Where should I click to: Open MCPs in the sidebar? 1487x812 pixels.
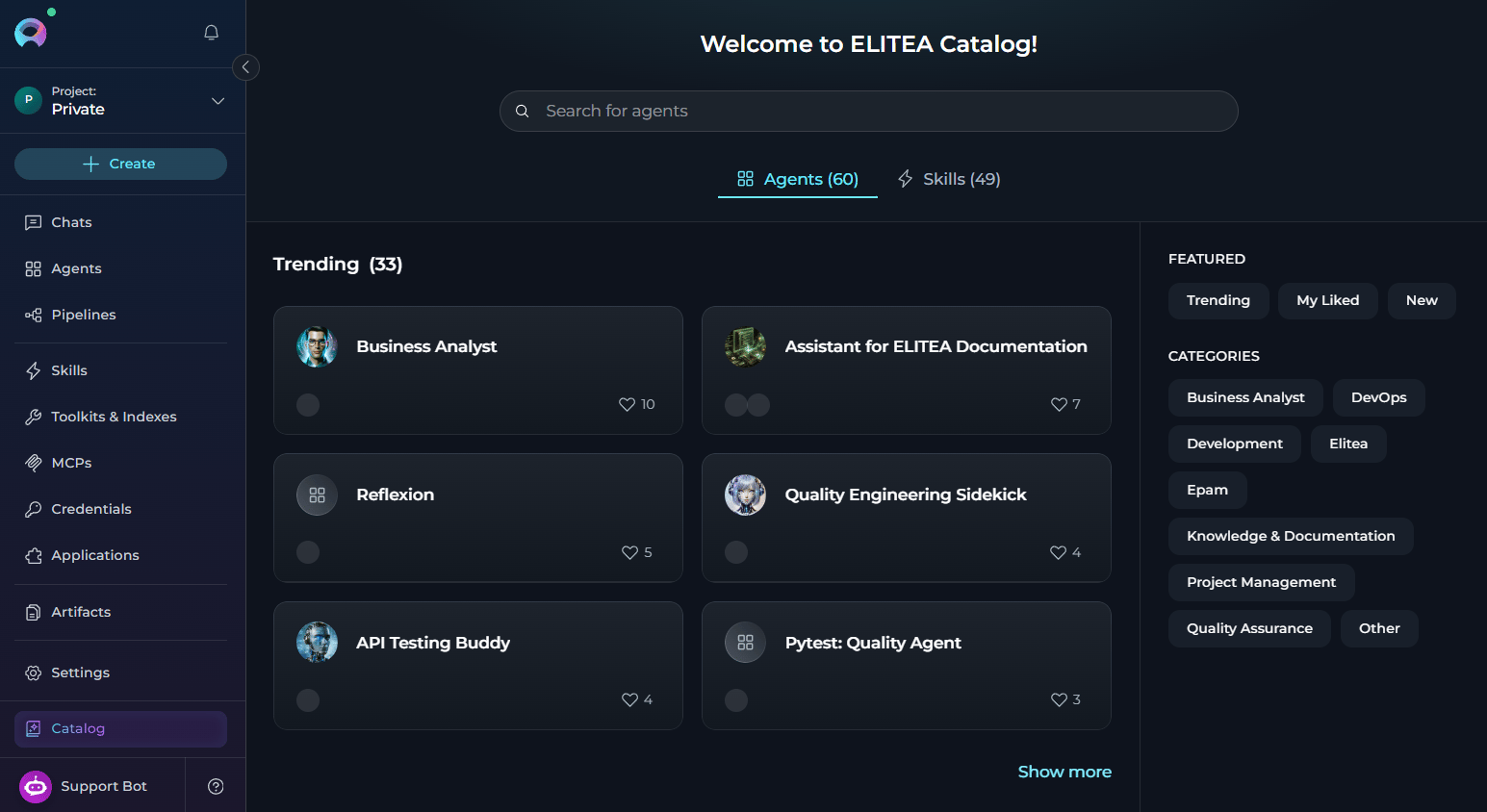point(120,463)
